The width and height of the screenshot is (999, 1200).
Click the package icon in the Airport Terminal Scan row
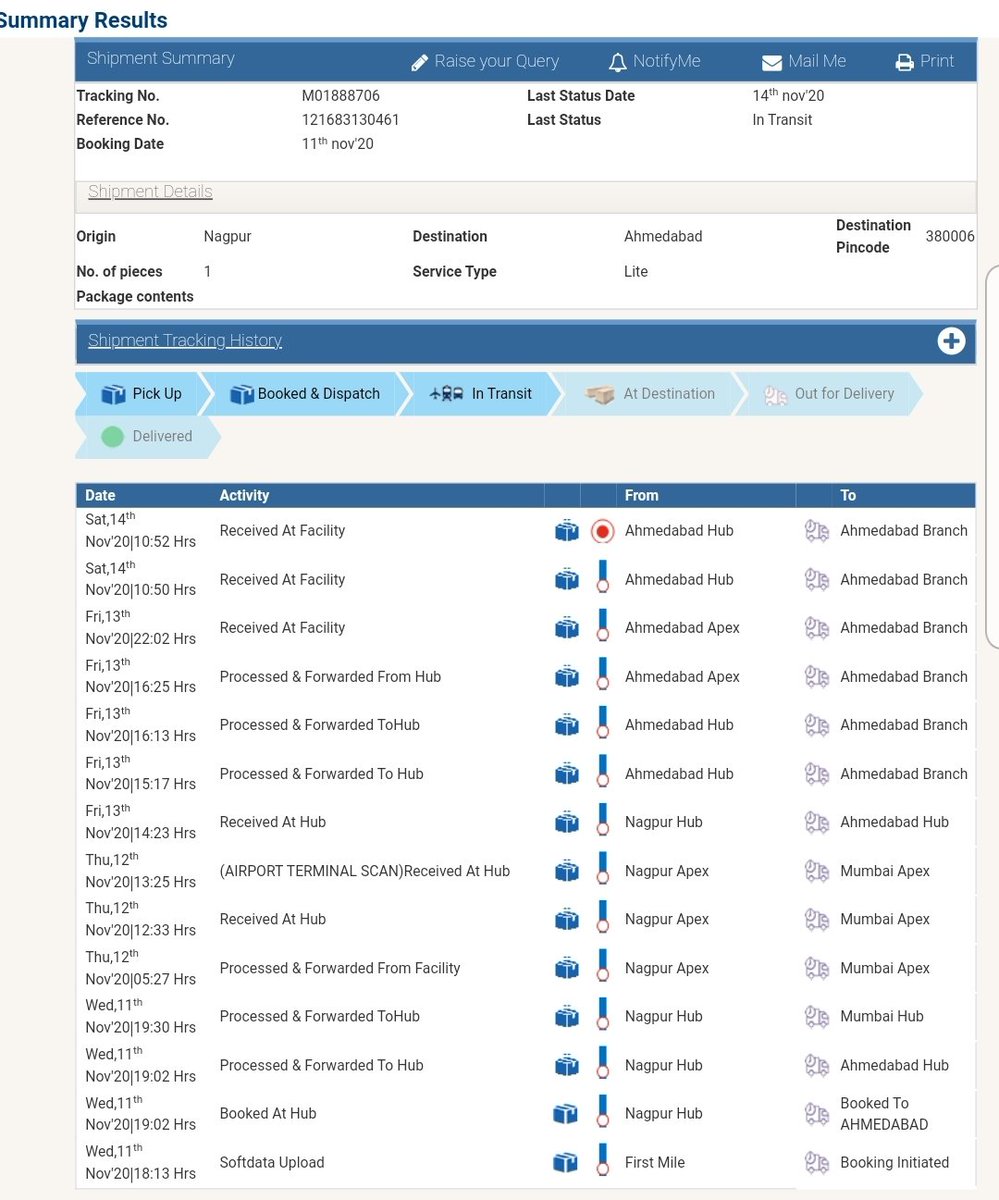tap(567, 871)
